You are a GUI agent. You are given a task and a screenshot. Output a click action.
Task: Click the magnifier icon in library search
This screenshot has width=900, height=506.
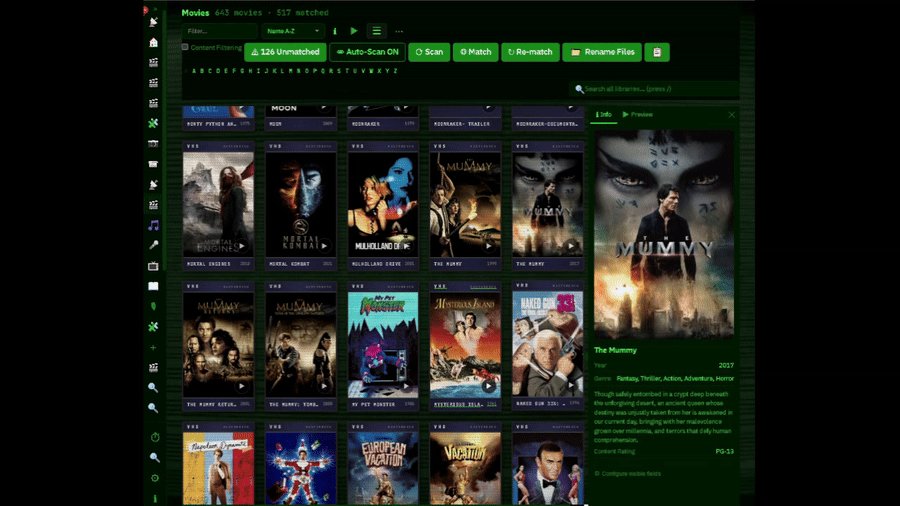point(579,89)
